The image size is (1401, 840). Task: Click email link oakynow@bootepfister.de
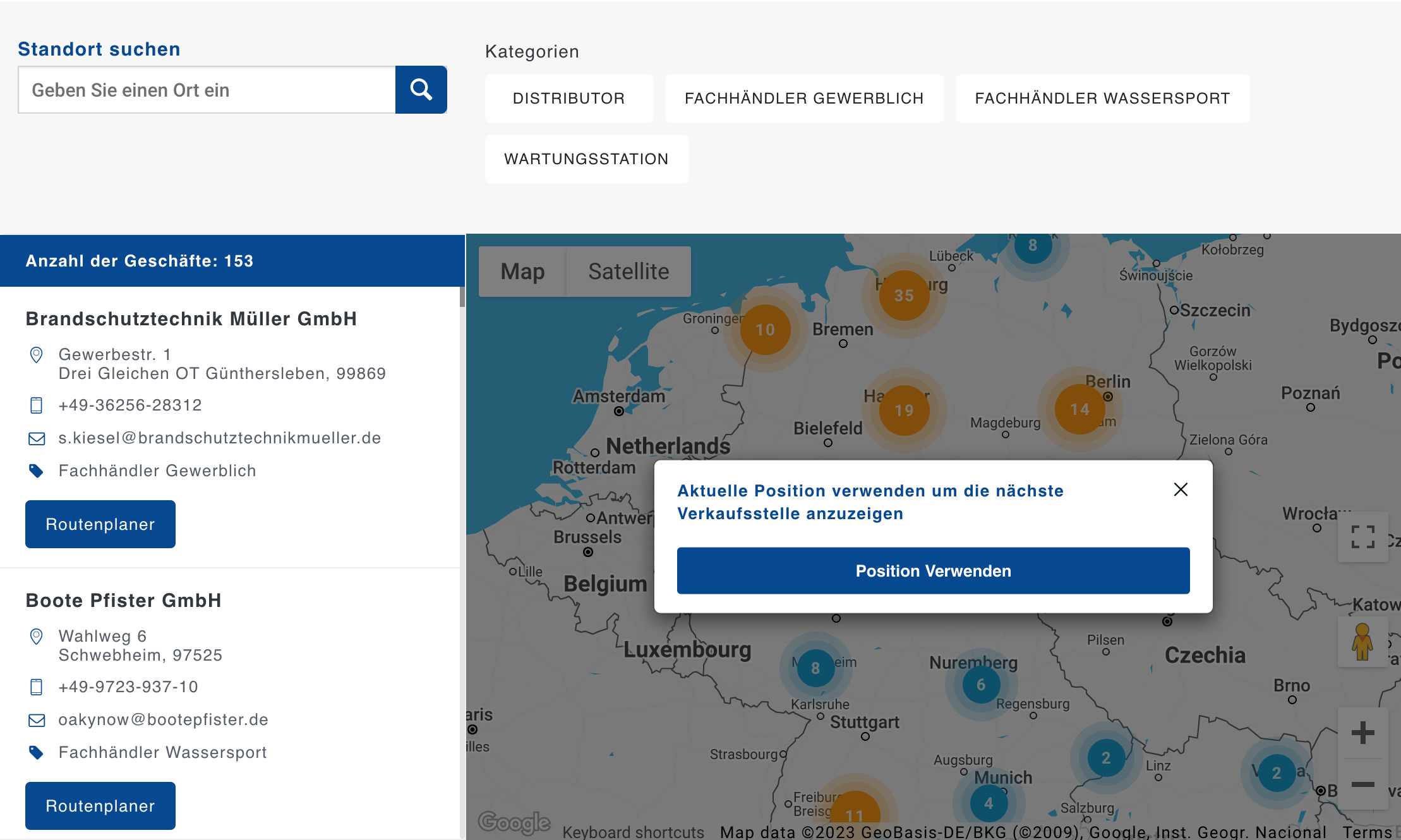[163, 719]
